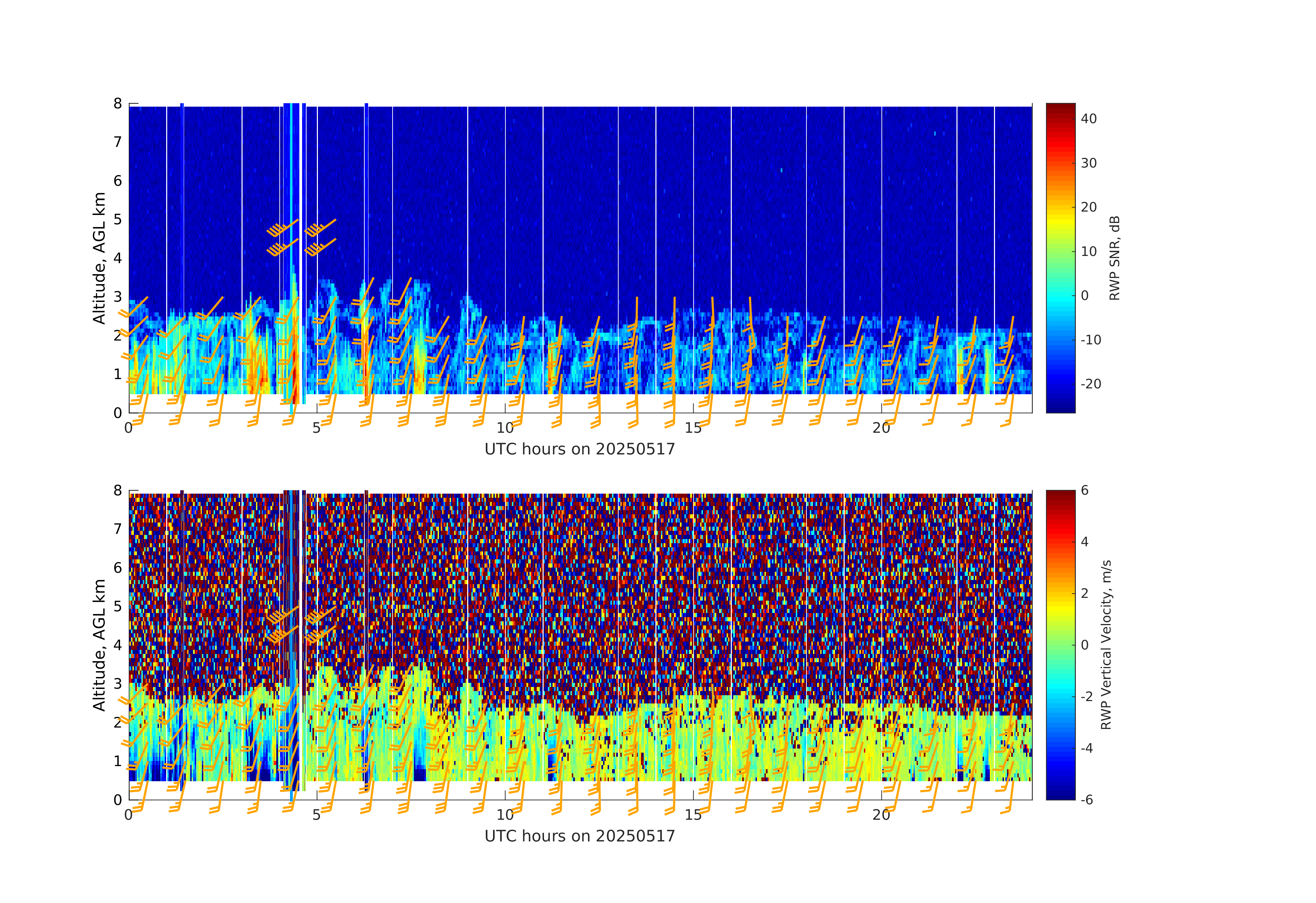Click altitude tick 6 on bottom plot
This screenshot has width=1316, height=903.
tap(117, 568)
